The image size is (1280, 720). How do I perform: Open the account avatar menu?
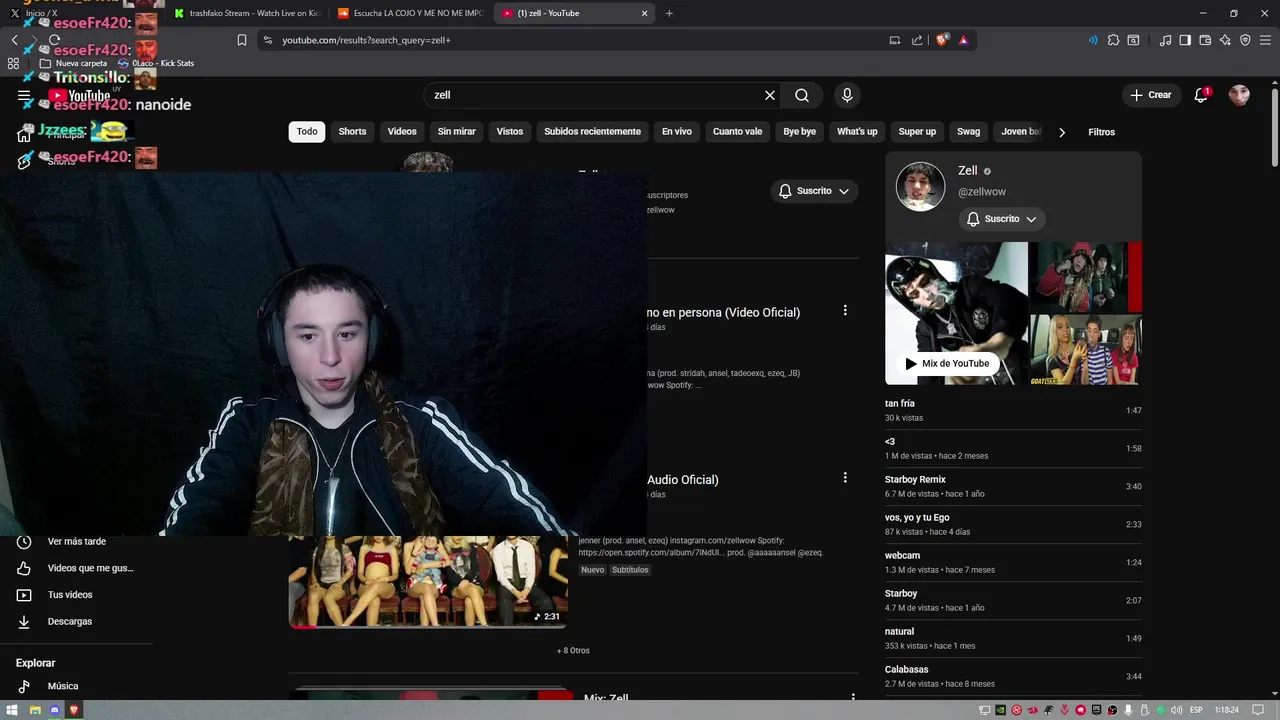[1239, 95]
